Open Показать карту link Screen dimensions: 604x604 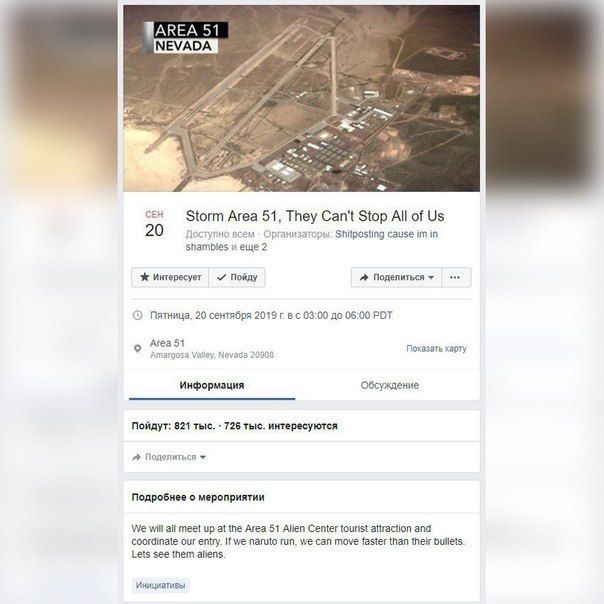[x=436, y=349]
